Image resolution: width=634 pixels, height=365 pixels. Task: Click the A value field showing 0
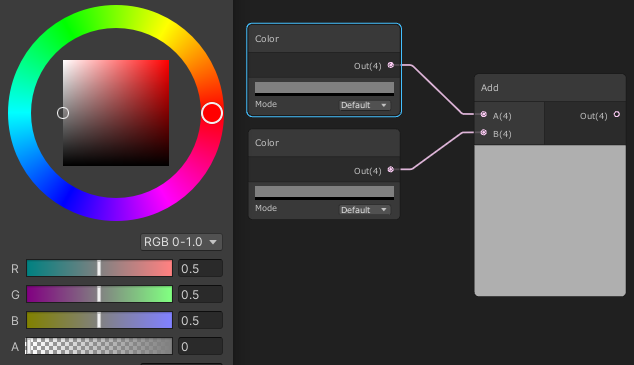(x=201, y=346)
